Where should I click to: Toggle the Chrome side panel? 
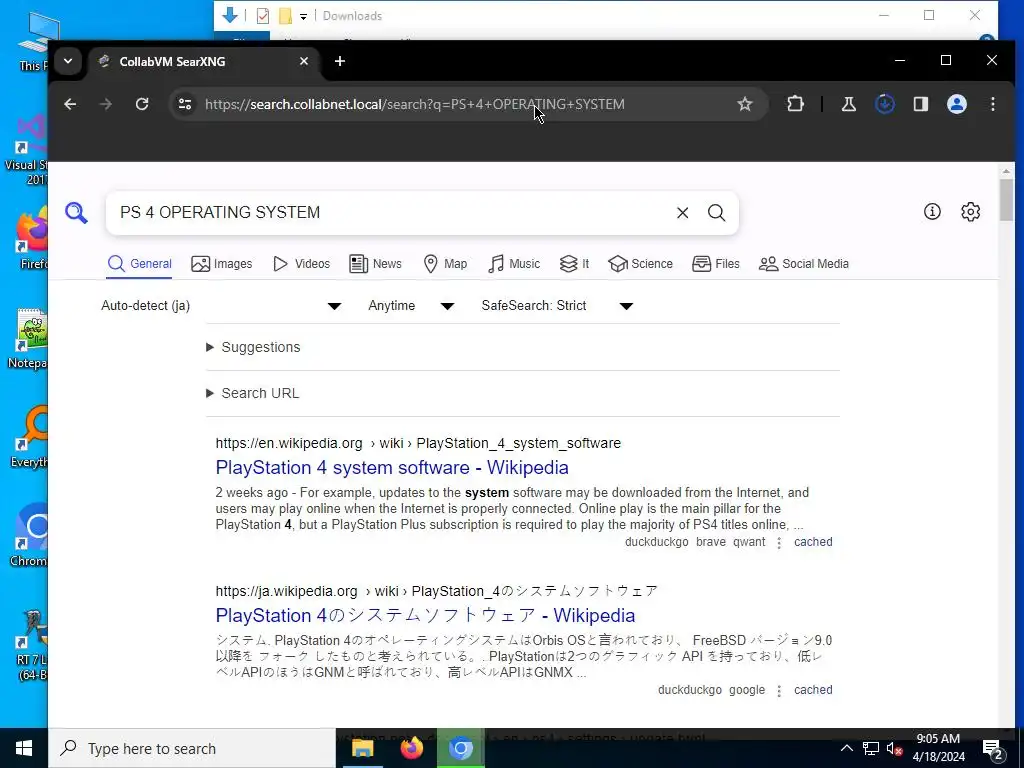tap(921, 104)
